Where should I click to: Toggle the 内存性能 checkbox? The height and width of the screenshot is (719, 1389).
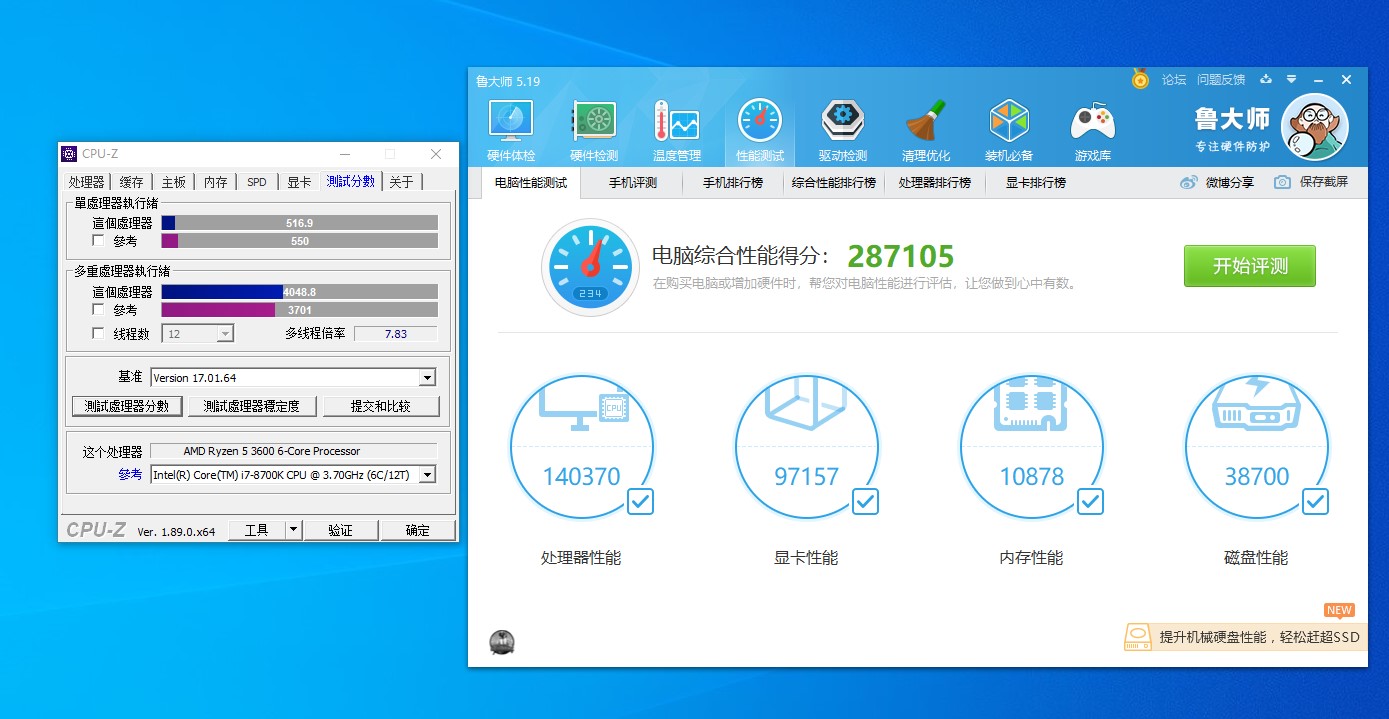[x=1090, y=501]
